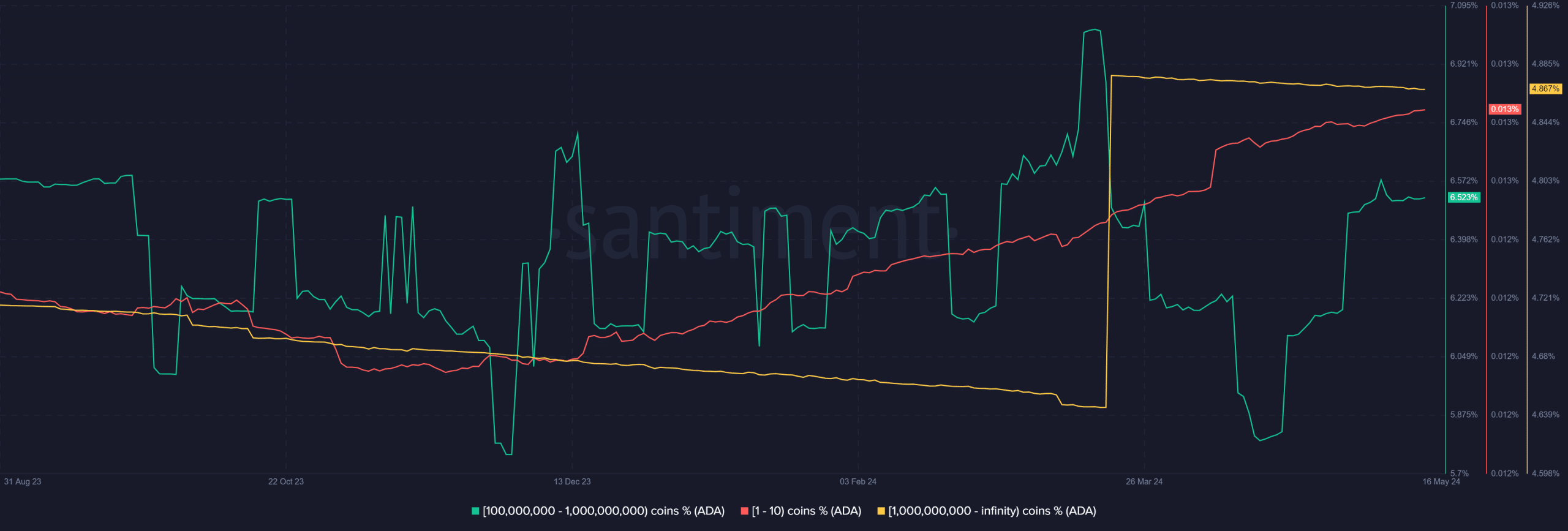Viewport: 1568px width, 531px height.
Task: Click the 16 May 24 date label
Action: (x=1441, y=481)
